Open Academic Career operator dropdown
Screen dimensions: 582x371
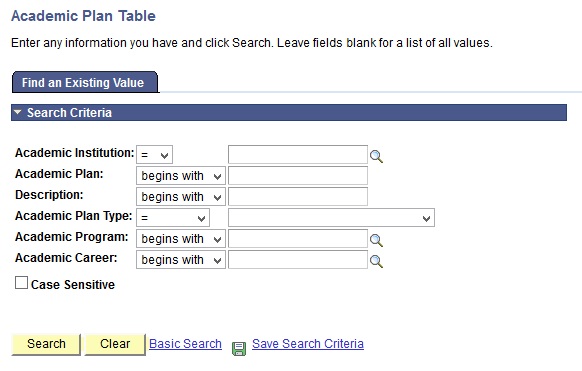181,260
